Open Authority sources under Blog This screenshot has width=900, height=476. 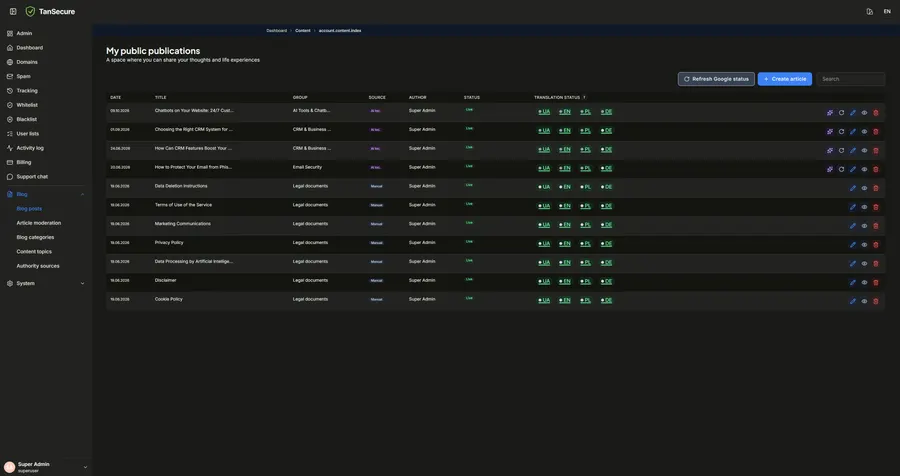click(38, 266)
